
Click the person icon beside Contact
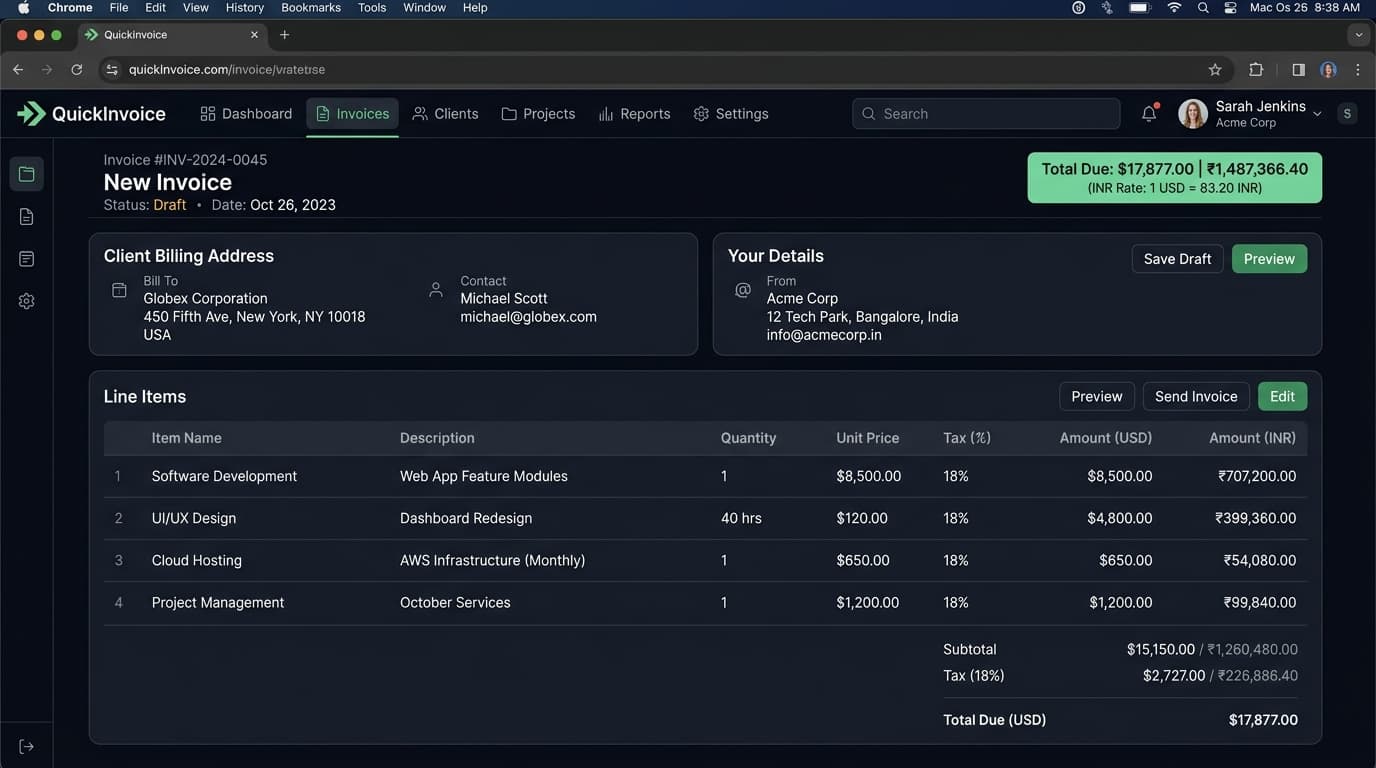[x=435, y=290]
